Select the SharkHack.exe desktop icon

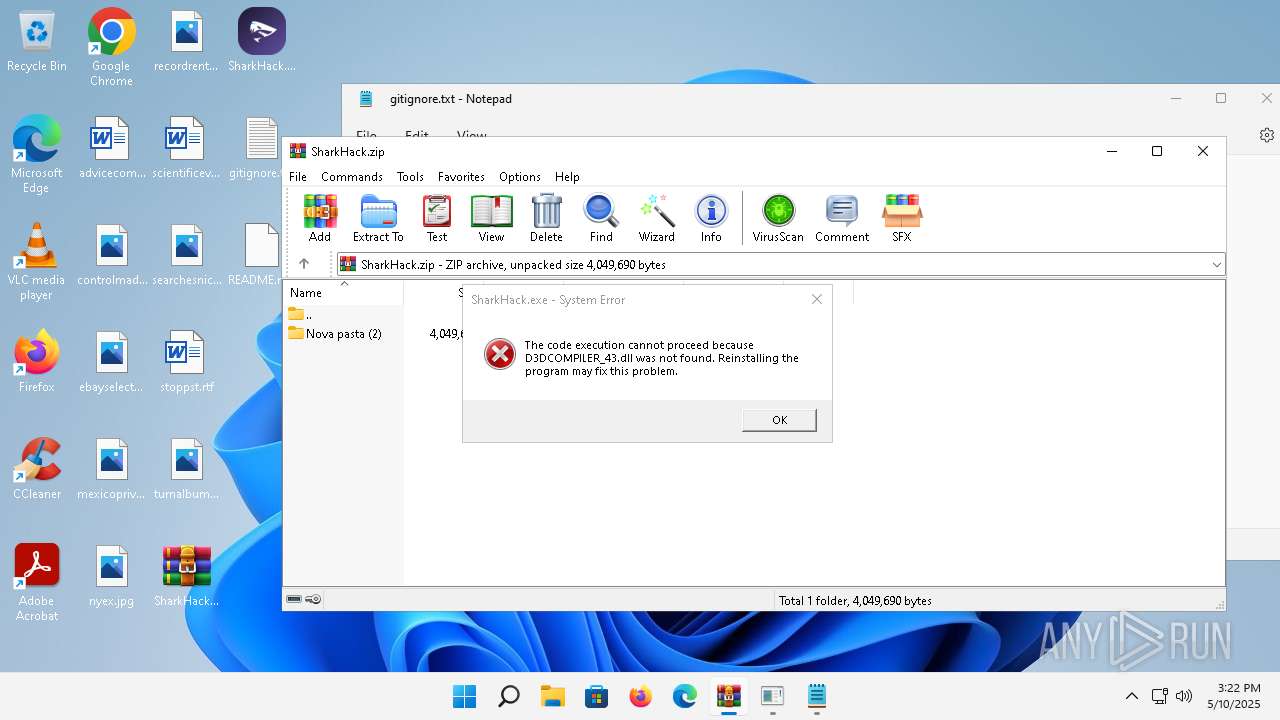click(x=262, y=42)
